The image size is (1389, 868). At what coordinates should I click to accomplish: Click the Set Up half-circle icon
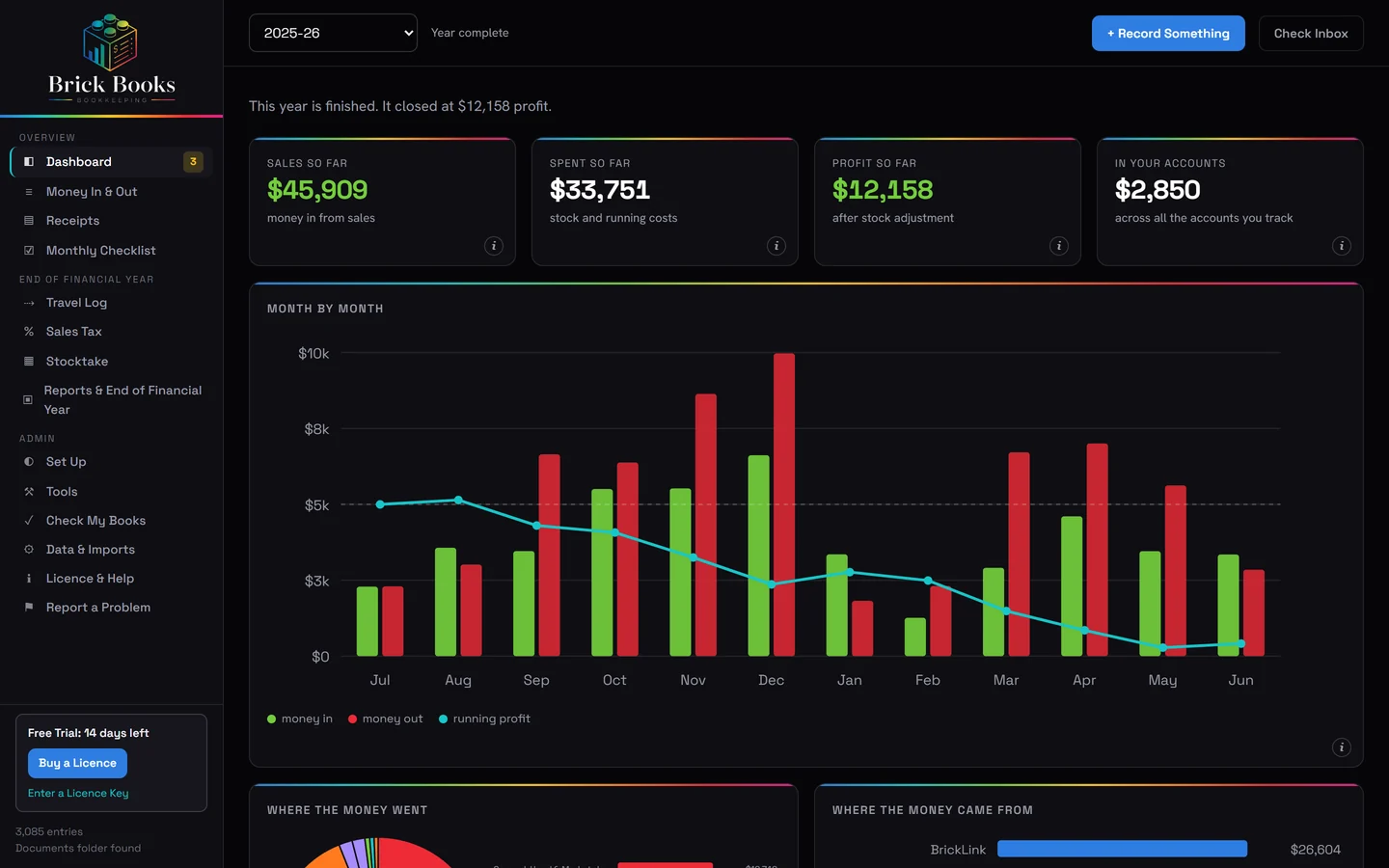tap(29, 462)
